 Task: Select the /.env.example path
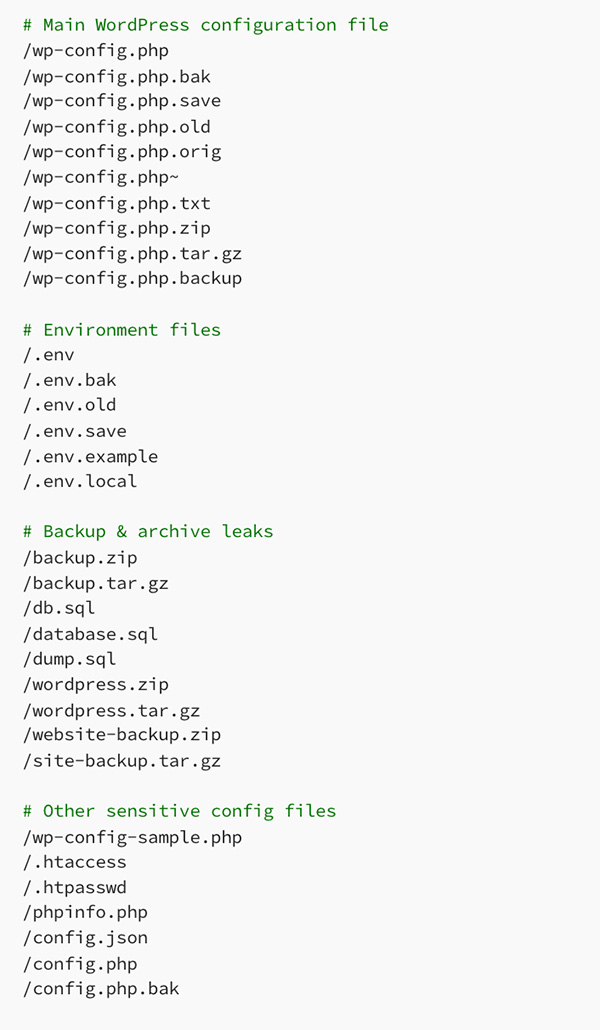coord(90,456)
